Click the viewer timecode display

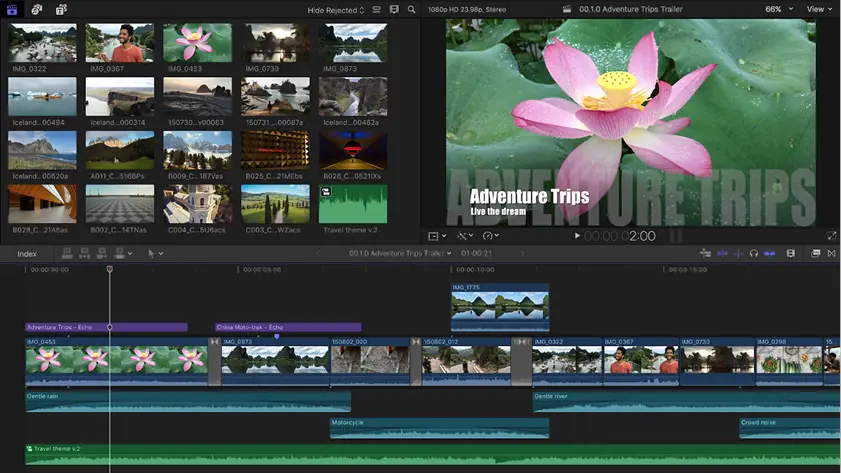620,236
